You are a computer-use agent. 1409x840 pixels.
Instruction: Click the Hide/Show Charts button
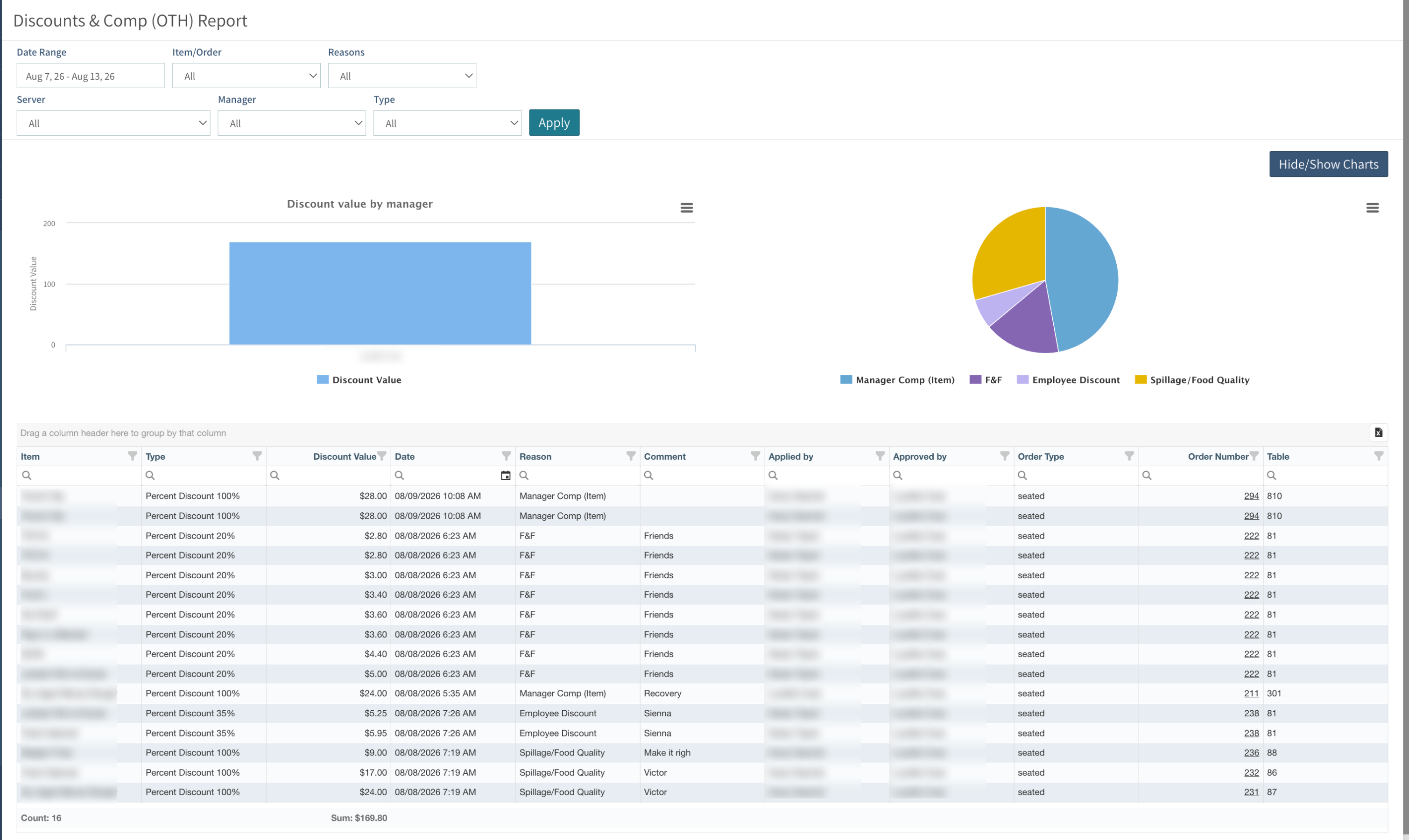[x=1328, y=164]
